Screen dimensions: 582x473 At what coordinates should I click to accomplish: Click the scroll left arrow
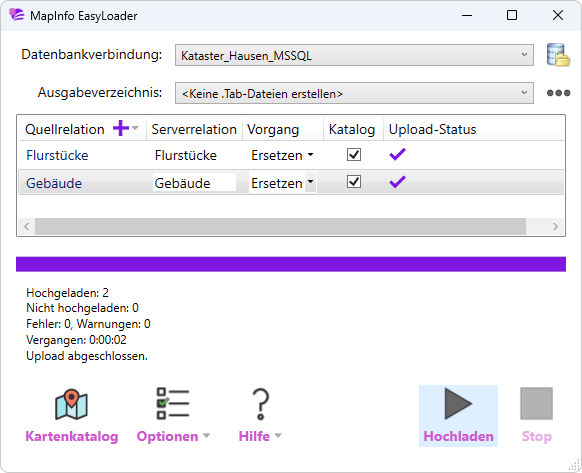(26, 226)
